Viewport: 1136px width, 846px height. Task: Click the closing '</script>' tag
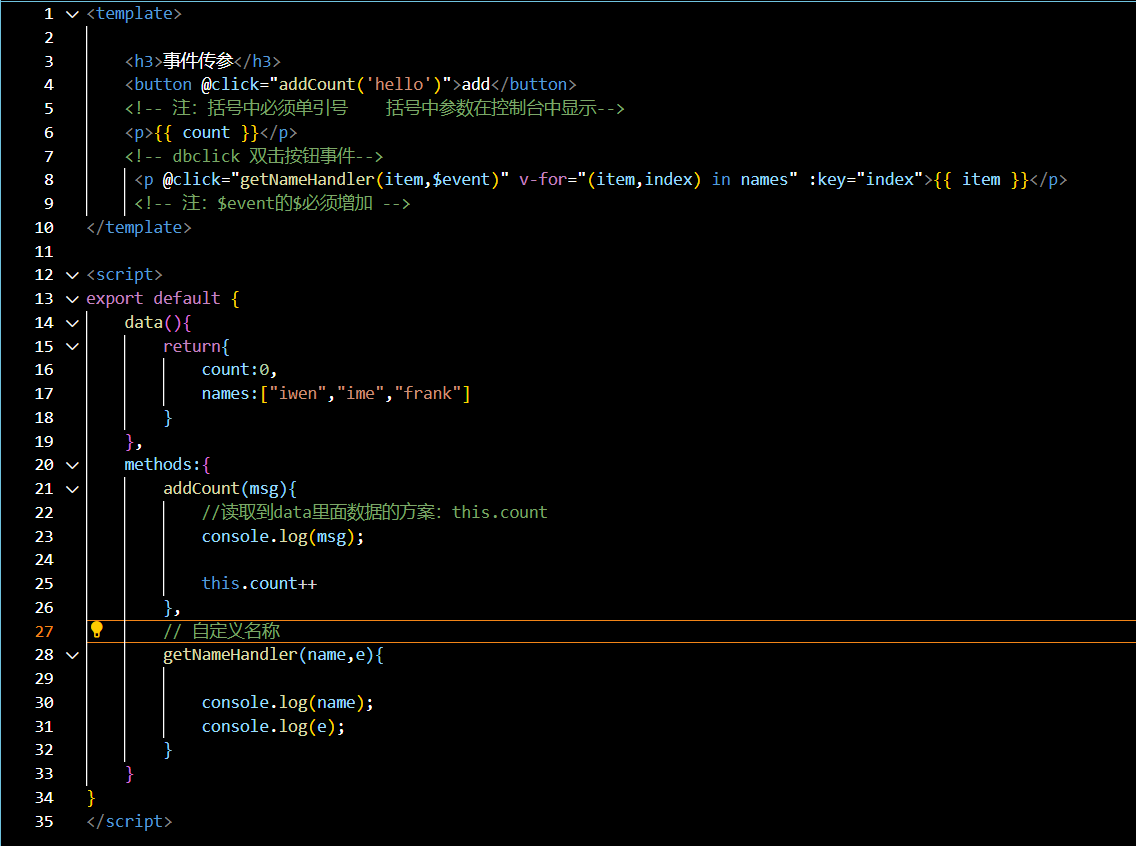point(129,821)
